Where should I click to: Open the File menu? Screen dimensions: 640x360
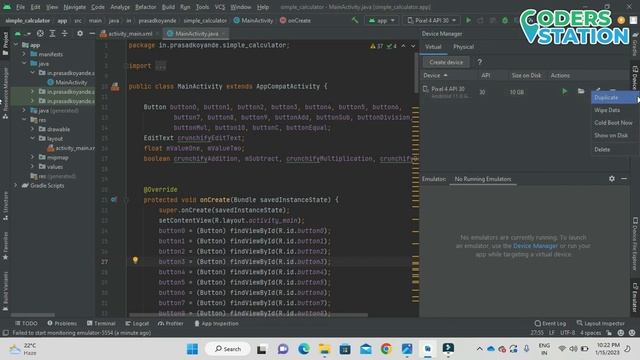tap(20, 7)
